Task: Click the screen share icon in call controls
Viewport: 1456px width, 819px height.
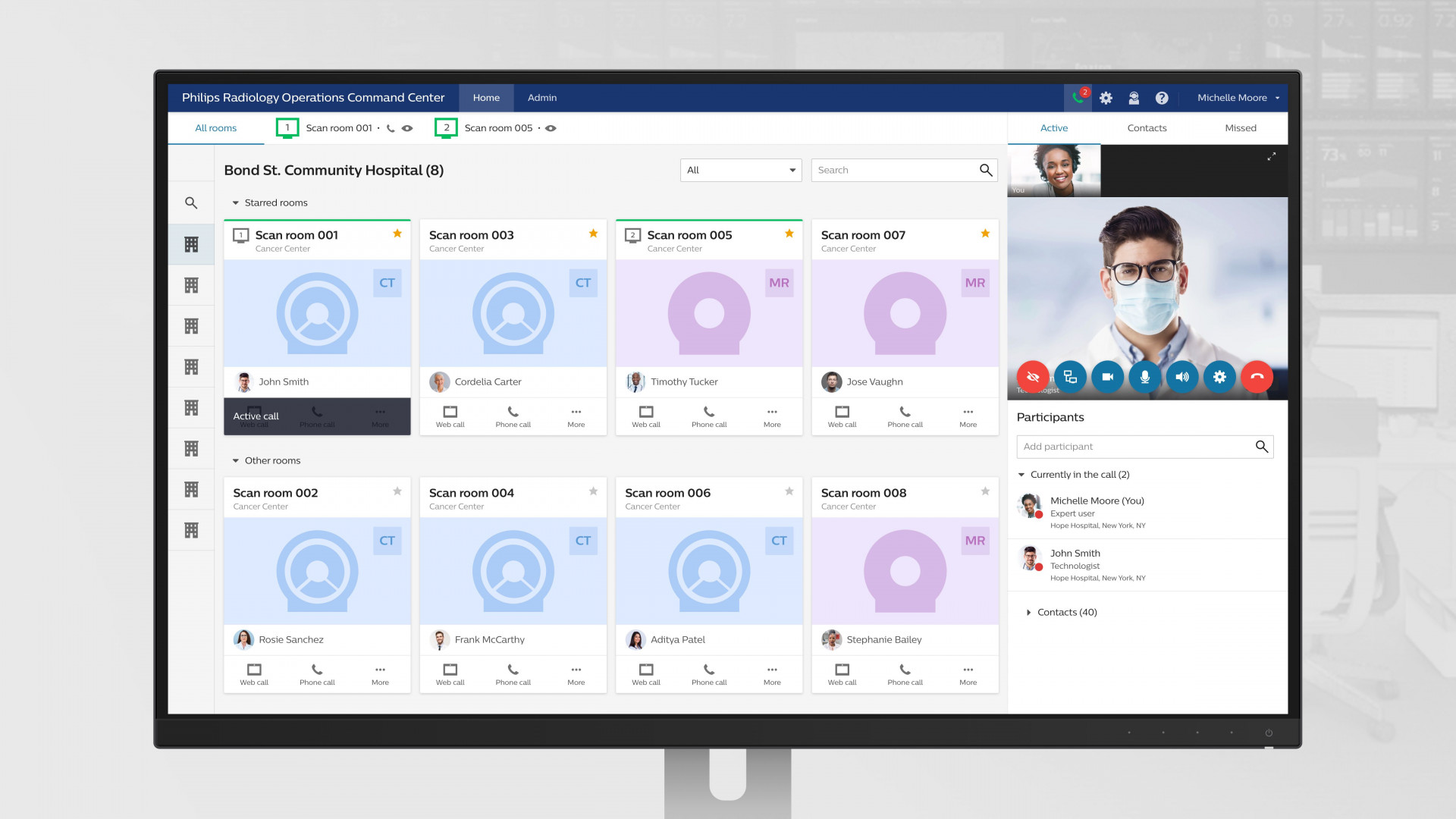Action: point(1070,377)
